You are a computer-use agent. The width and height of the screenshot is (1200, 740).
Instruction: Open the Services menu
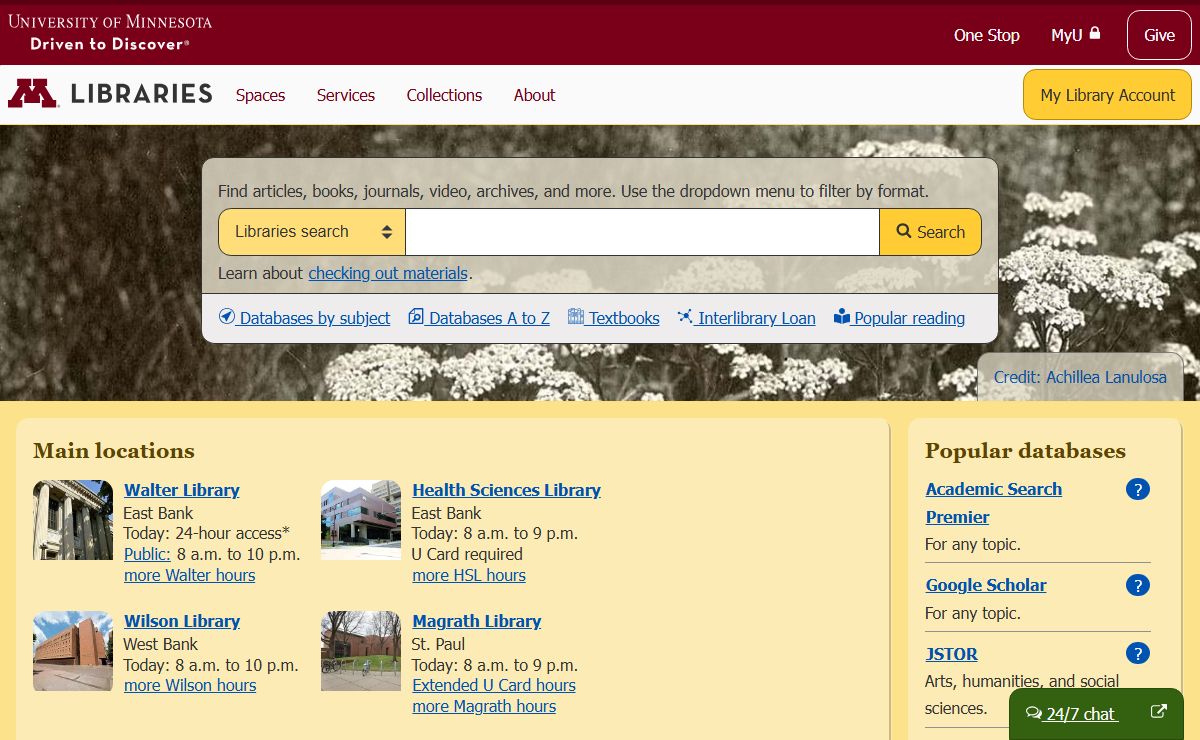(x=346, y=95)
